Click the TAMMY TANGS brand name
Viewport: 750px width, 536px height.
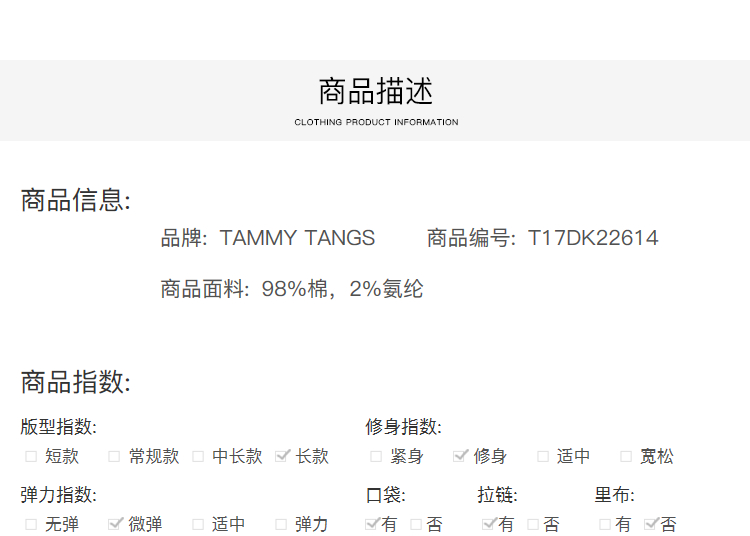coord(297,238)
